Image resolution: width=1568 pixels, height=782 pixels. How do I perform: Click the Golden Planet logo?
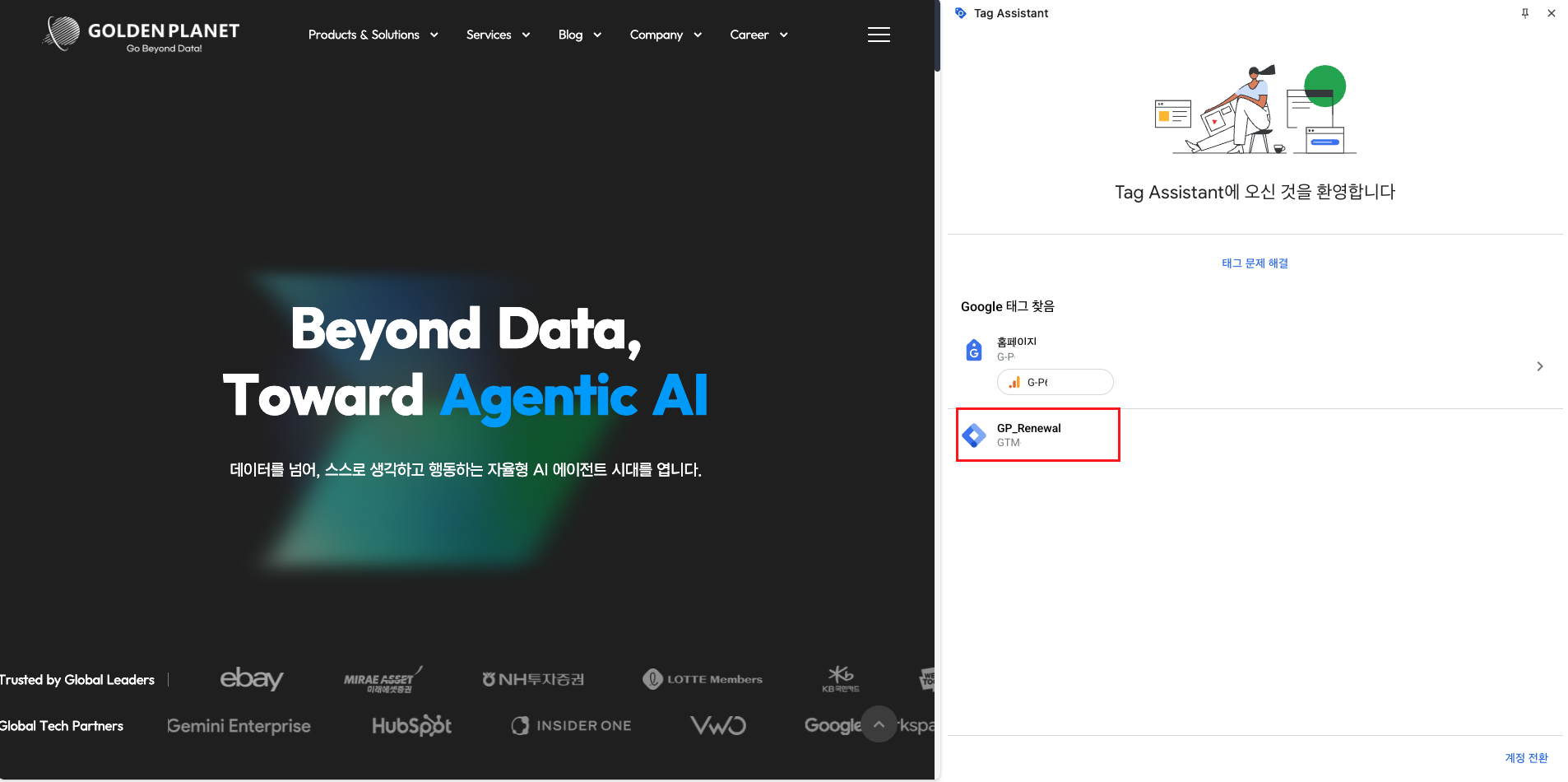tap(141, 35)
